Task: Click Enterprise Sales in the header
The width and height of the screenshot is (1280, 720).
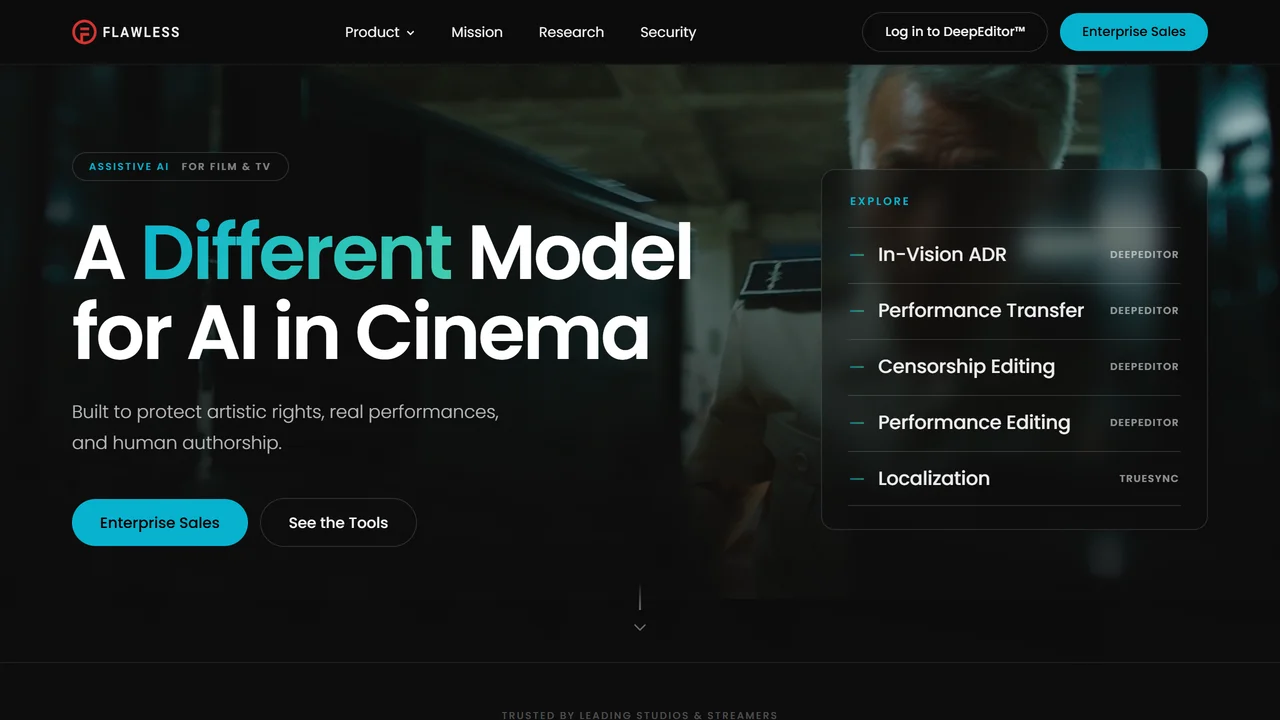Action: pyautogui.click(x=1134, y=32)
